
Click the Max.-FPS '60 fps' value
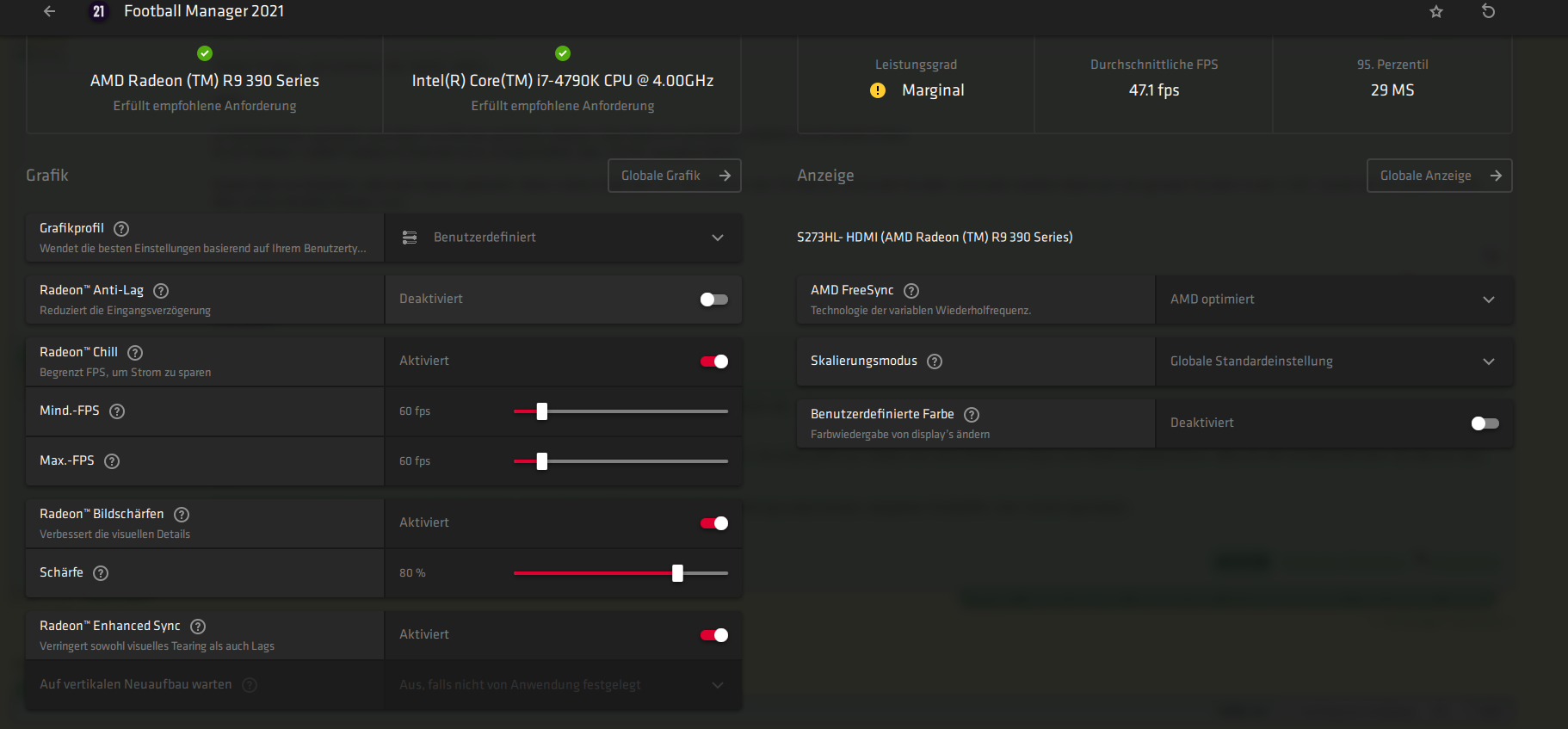pyautogui.click(x=415, y=461)
